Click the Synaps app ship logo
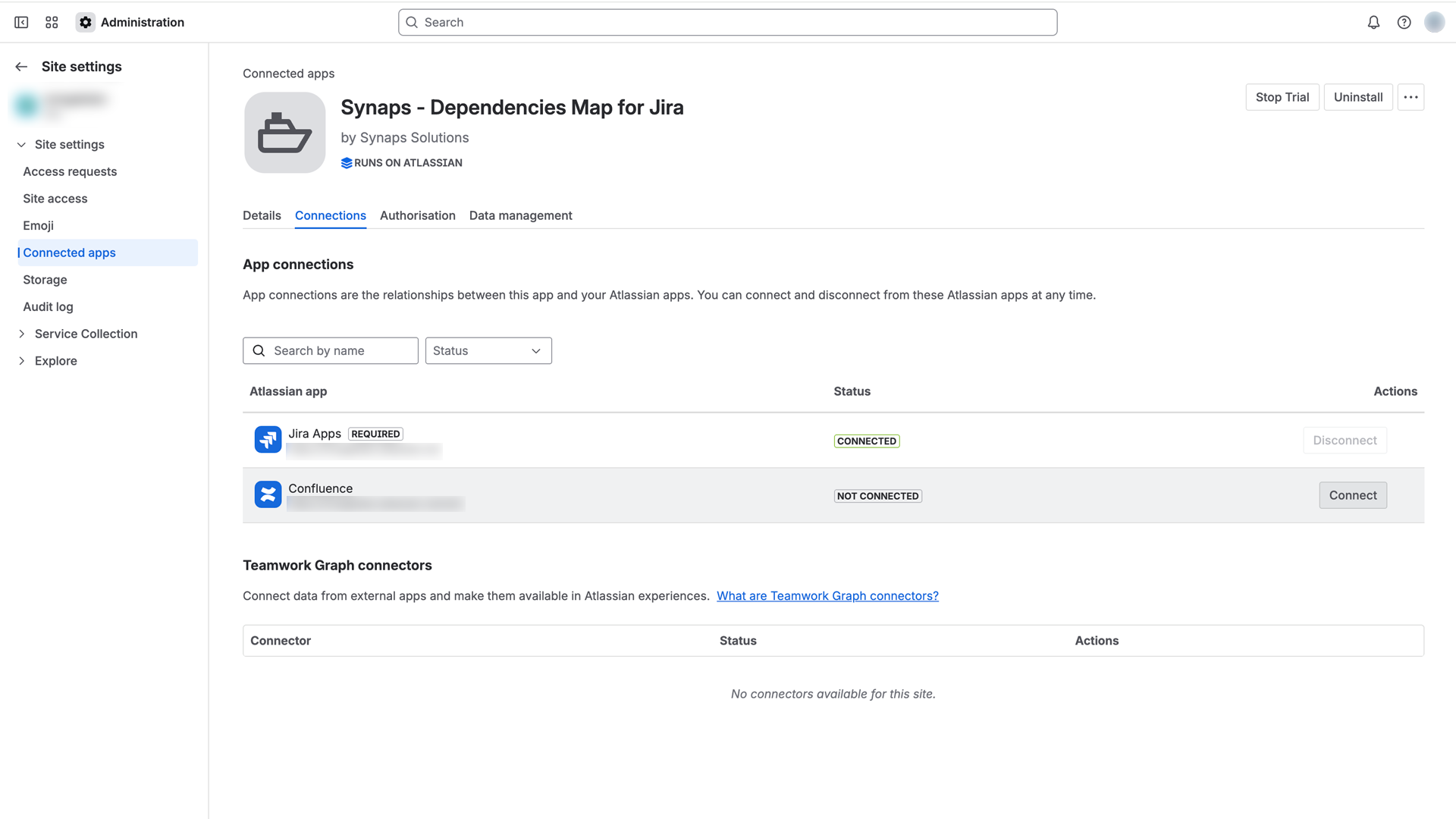The width and height of the screenshot is (1456, 819). point(285,133)
